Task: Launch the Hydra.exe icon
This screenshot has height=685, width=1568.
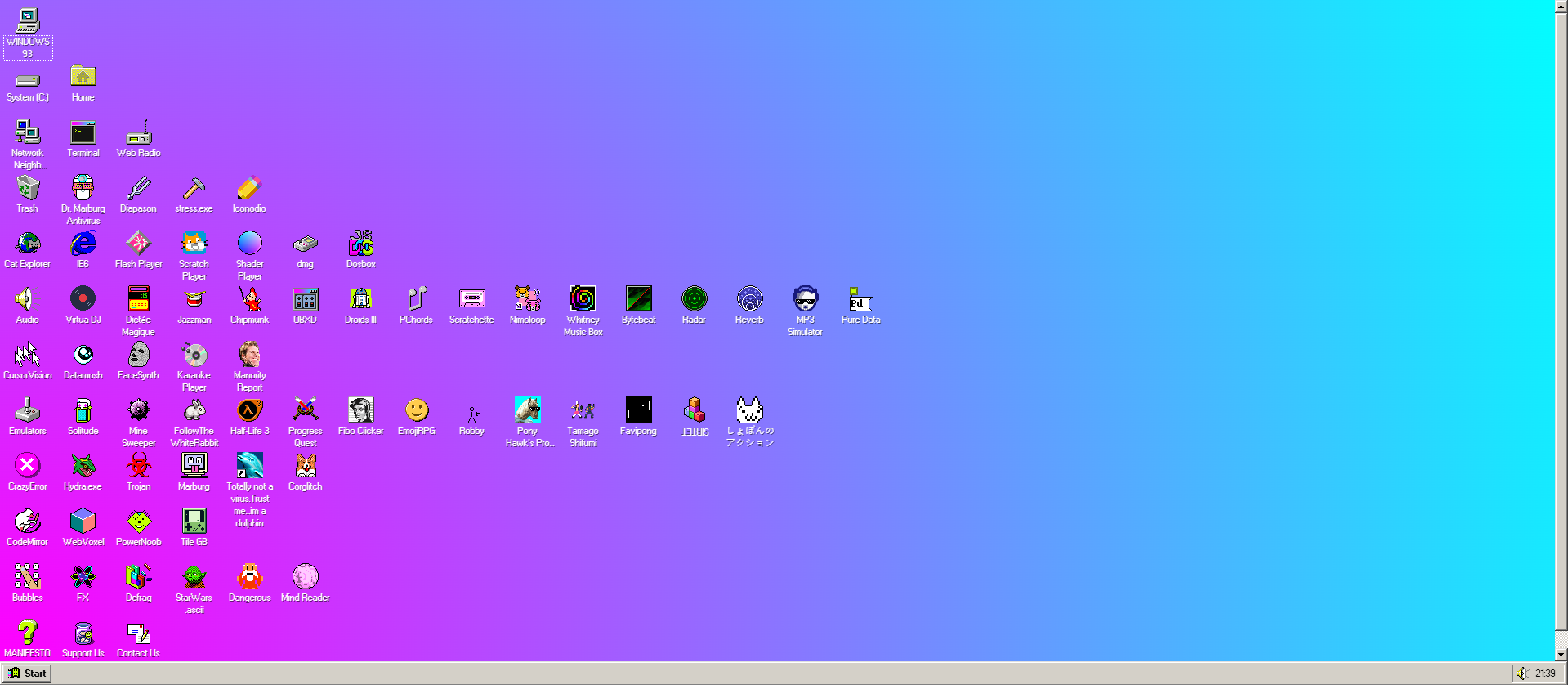Action: point(83,466)
